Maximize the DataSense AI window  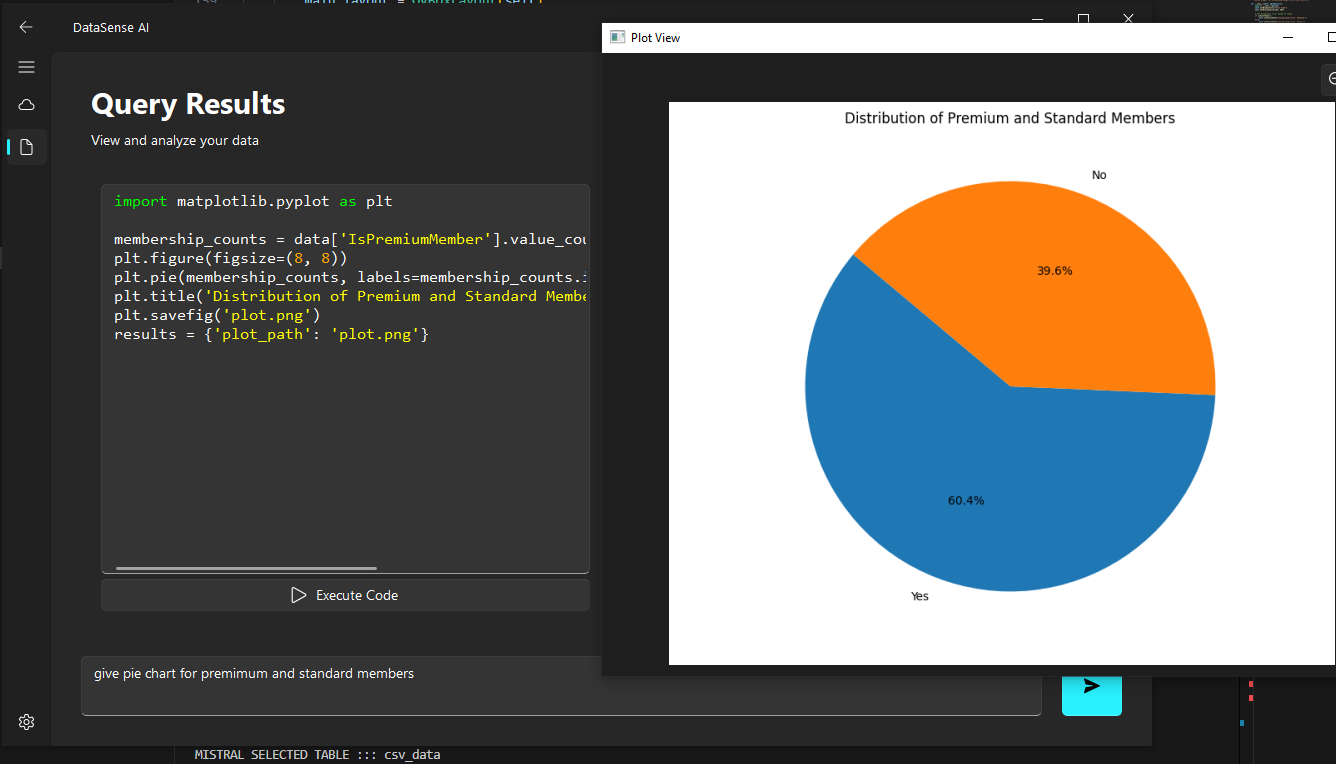click(x=1083, y=19)
